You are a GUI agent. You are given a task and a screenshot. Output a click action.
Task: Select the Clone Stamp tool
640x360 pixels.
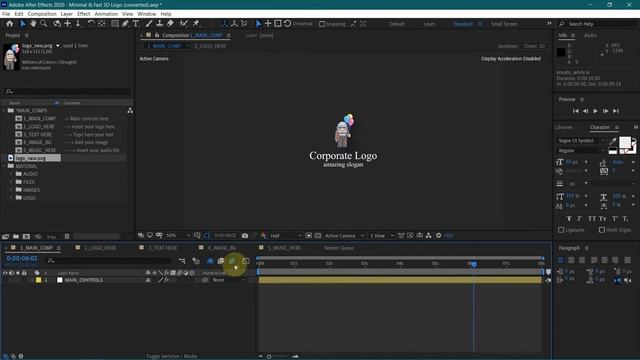160,24
